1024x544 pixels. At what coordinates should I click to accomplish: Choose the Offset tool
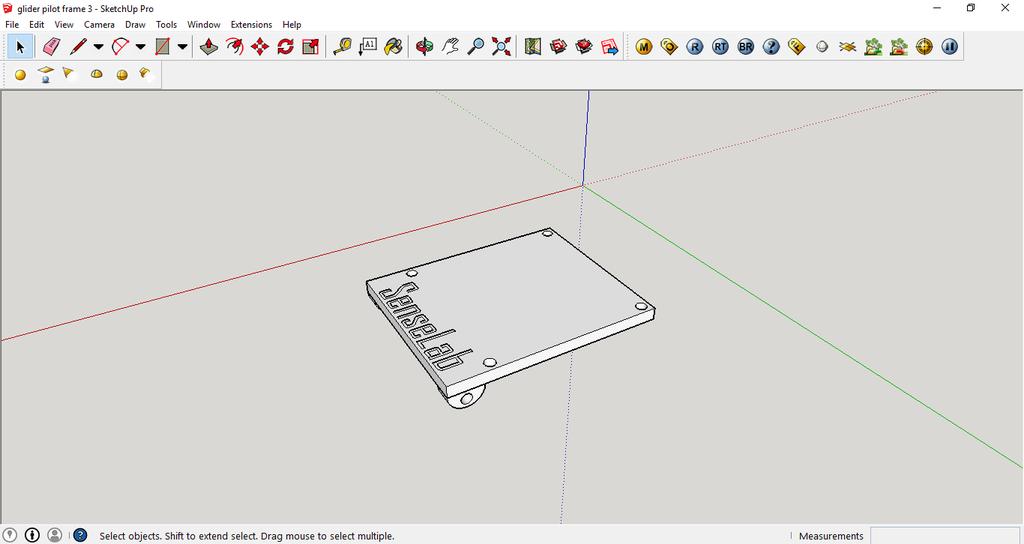click(234, 47)
